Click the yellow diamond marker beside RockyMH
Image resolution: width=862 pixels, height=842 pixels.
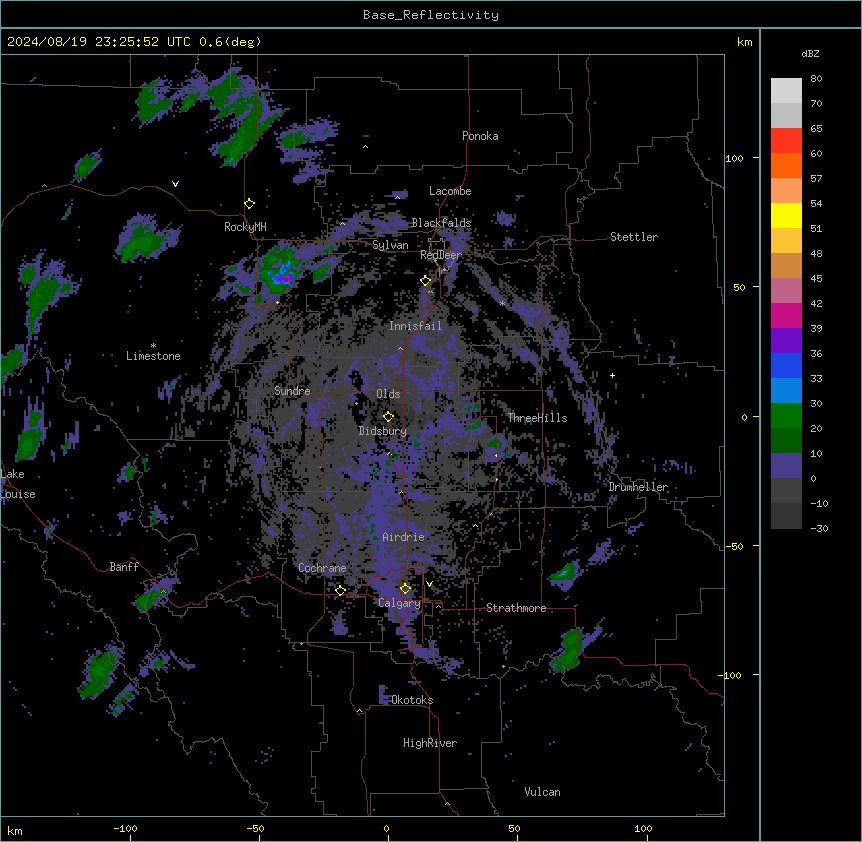point(249,204)
